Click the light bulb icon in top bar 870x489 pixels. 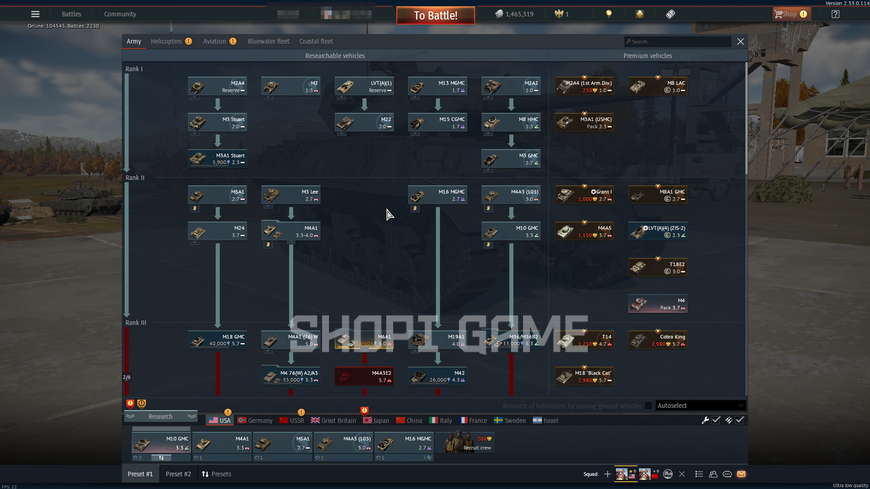point(609,14)
